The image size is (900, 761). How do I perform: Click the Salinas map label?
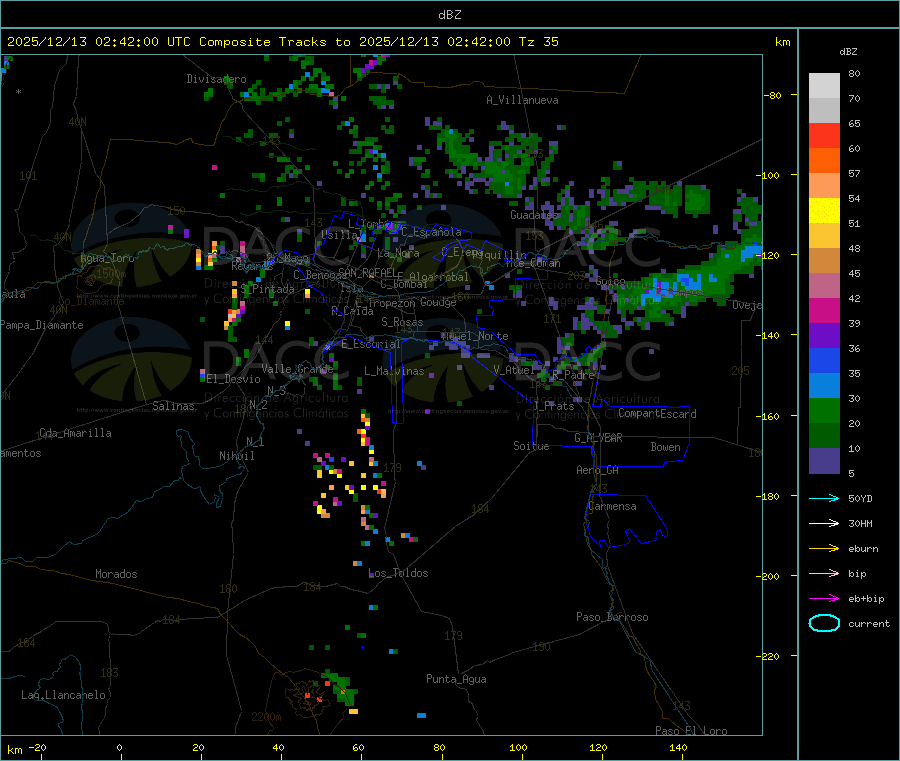[x=173, y=406]
